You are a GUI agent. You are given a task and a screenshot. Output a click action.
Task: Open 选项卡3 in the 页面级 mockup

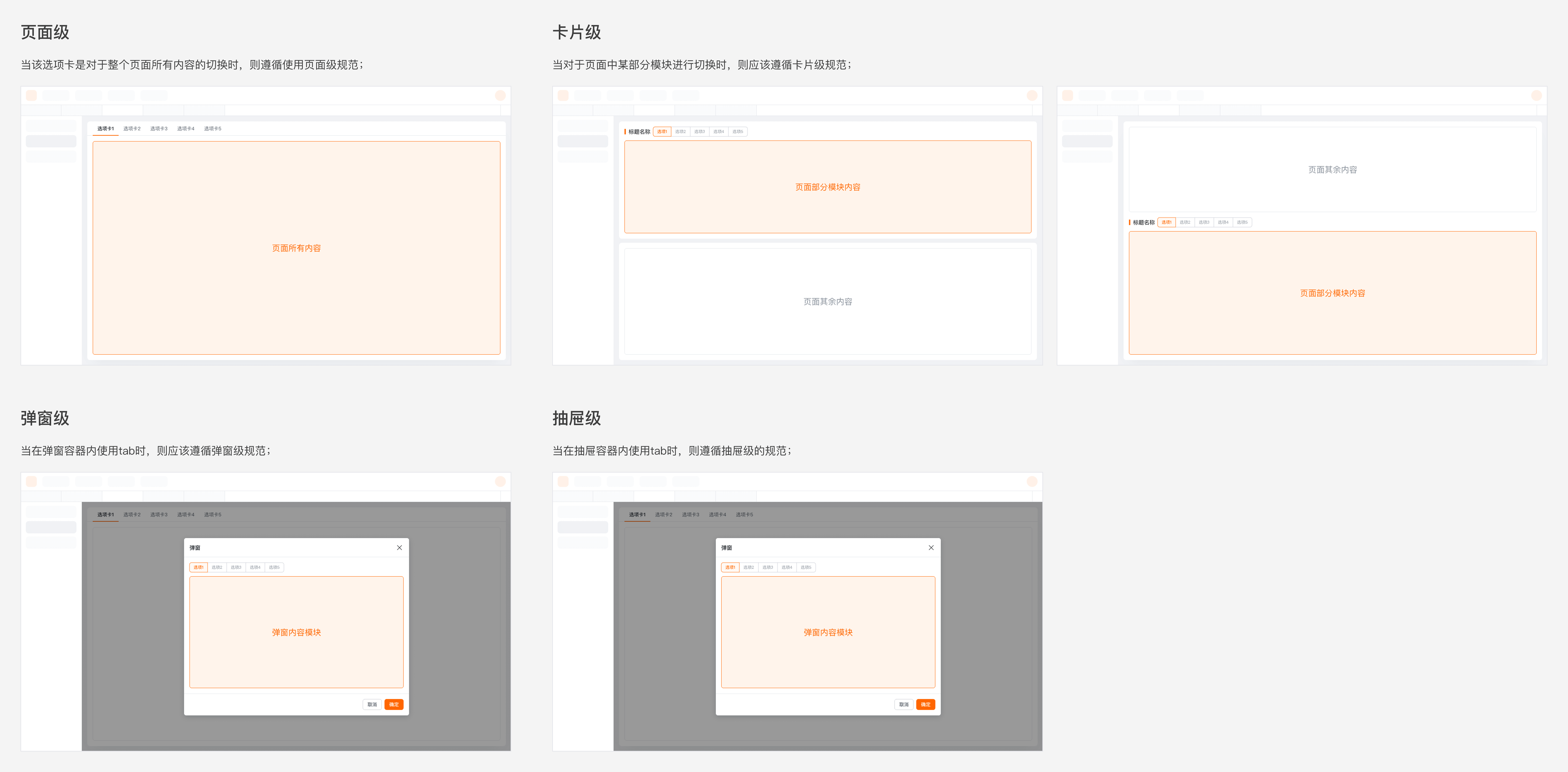pos(159,128)
